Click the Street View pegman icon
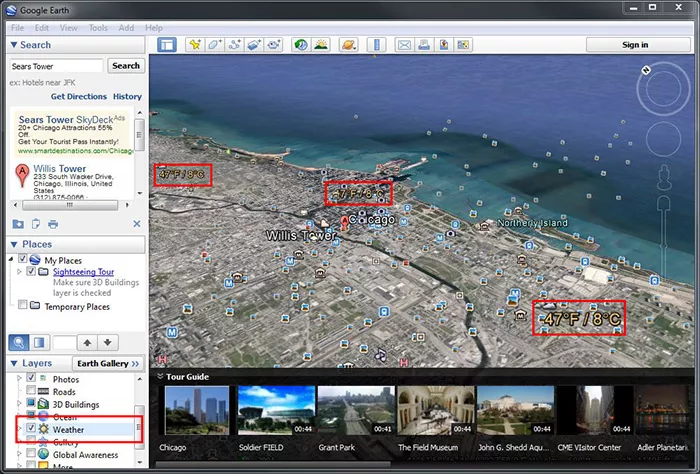Viewport: 700px width, 474px height. click(x=664, y=177)
